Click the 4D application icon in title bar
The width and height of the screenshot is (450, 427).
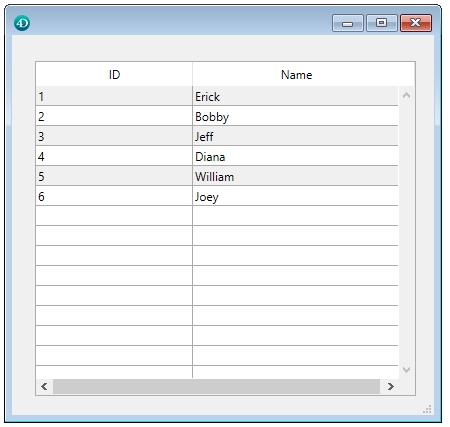tap(22, 23)
